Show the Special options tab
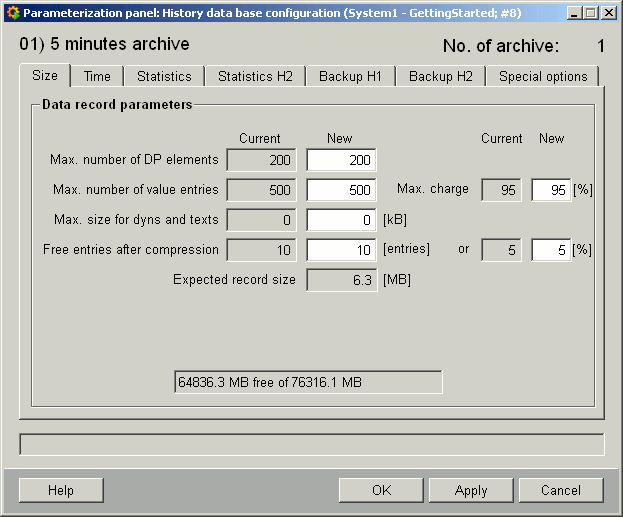Viewport: 623px width, 517px height. pyautogui.click(x=543, y=76)
